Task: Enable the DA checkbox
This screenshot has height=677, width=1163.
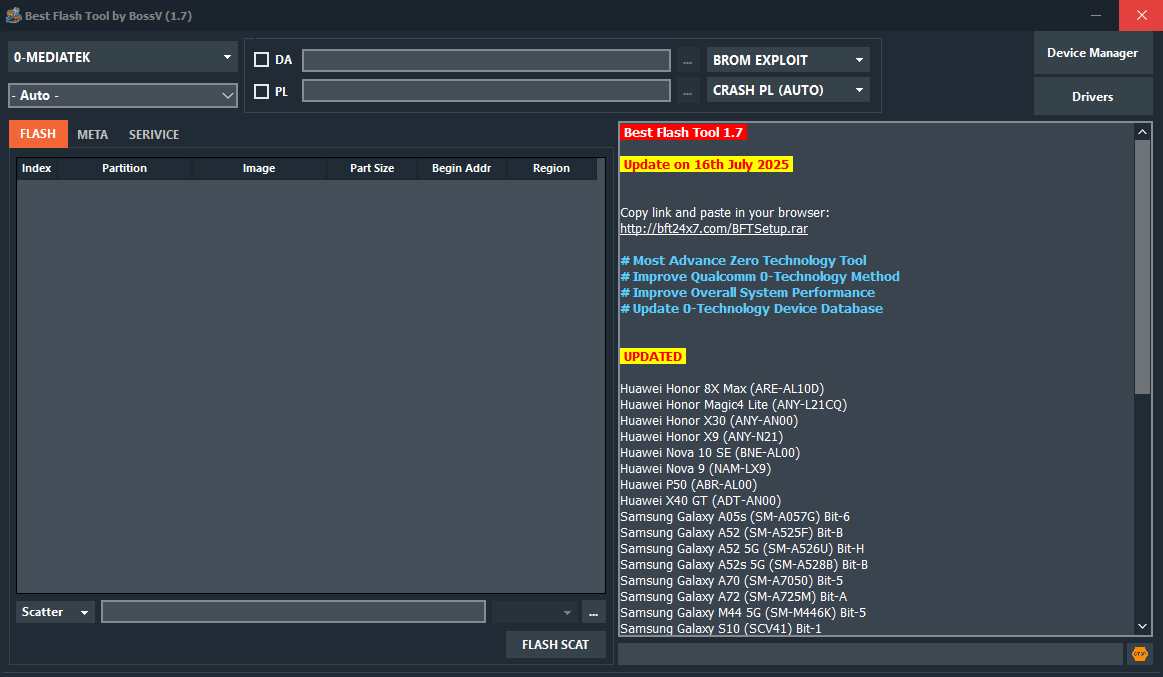Action: (261, 59)
